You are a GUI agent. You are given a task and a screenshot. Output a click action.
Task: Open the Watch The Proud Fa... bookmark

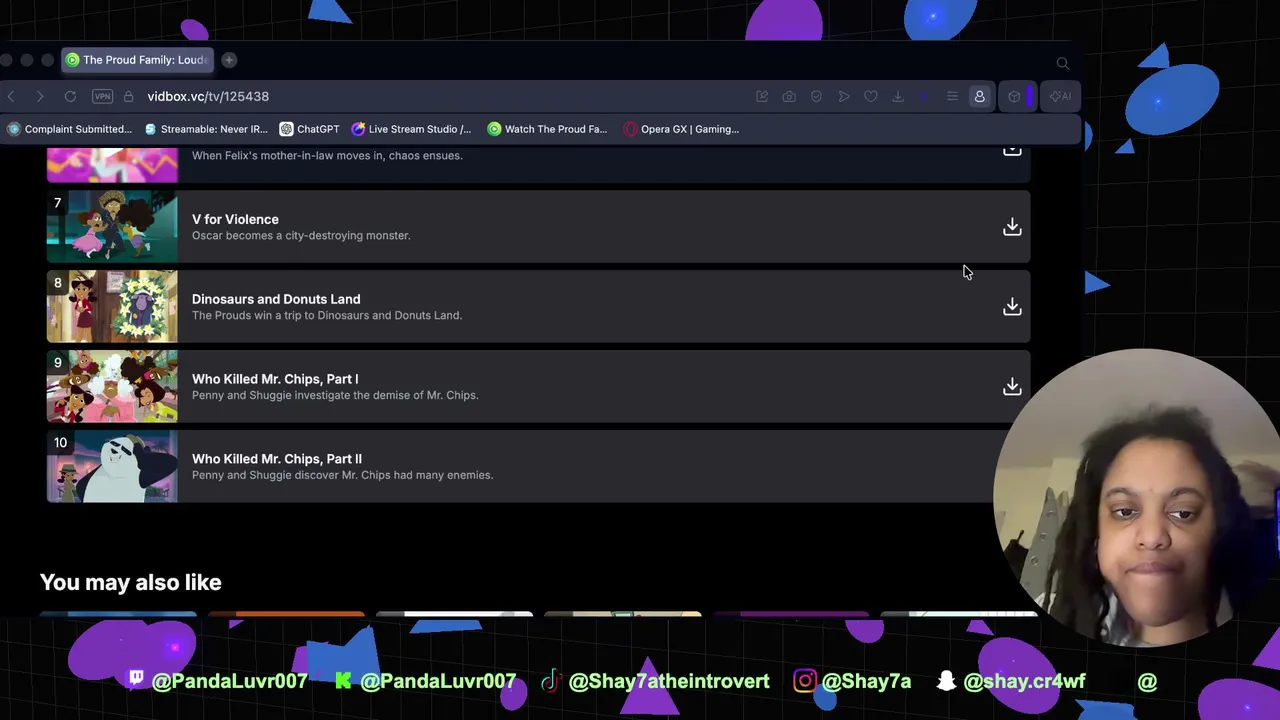tap(547, 129)
